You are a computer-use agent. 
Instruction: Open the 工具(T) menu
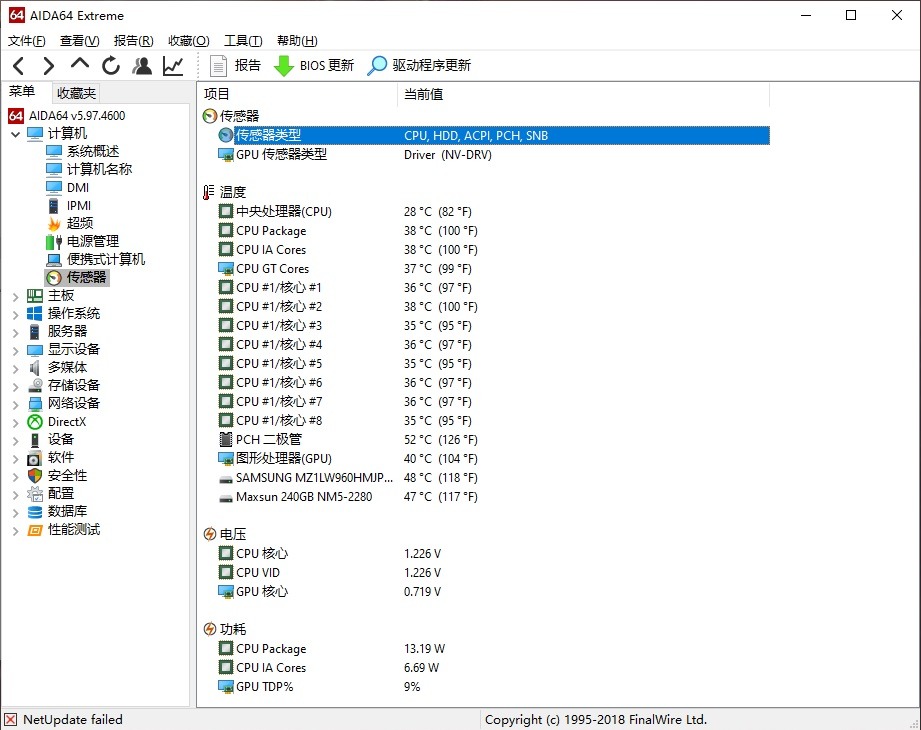coord(243,41)
